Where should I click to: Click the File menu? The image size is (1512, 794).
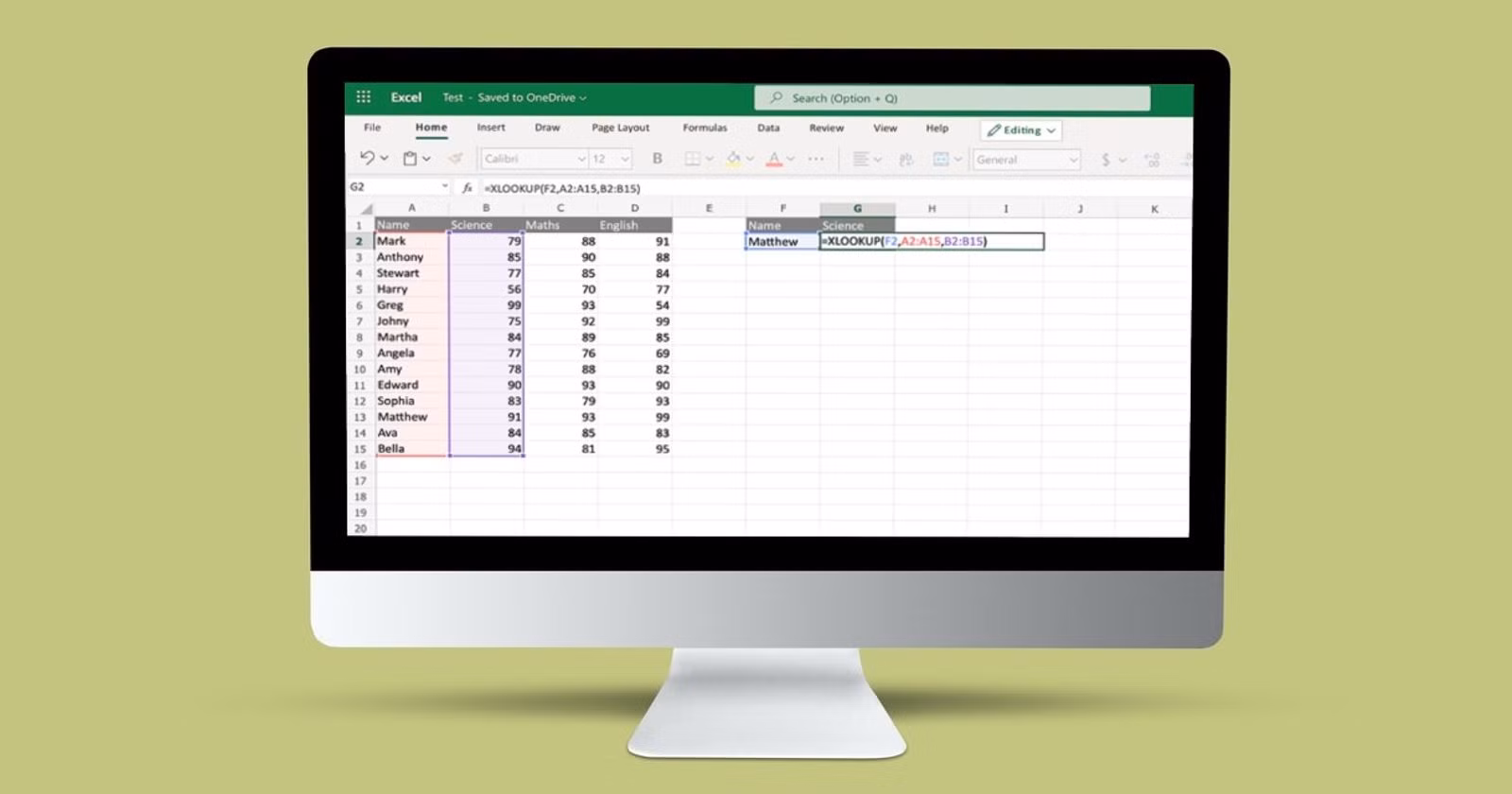372,128
